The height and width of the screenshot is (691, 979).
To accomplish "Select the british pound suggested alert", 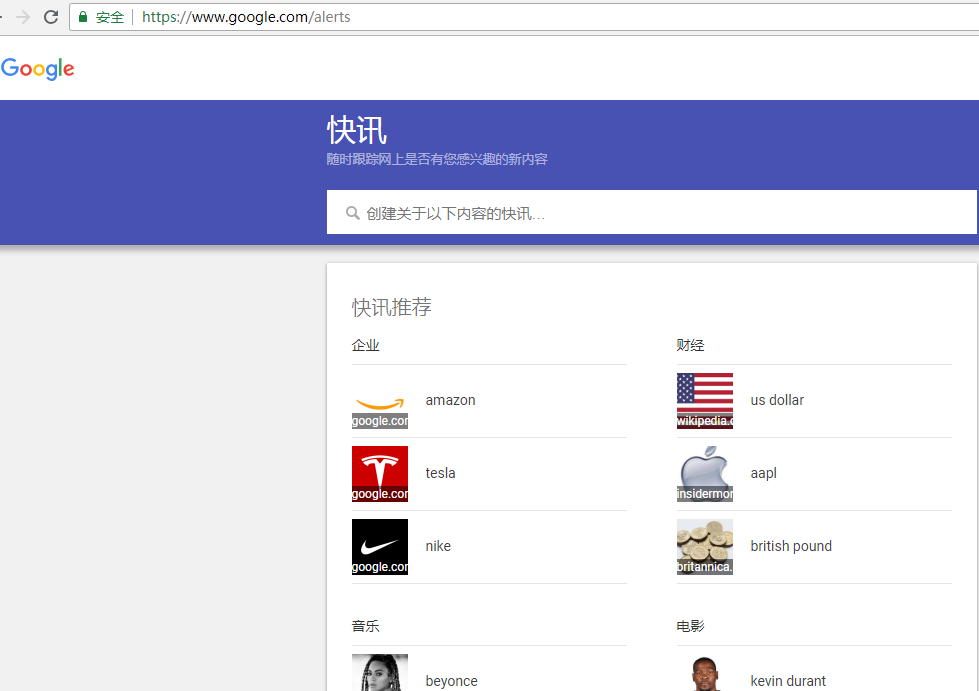I will point(791,546).
